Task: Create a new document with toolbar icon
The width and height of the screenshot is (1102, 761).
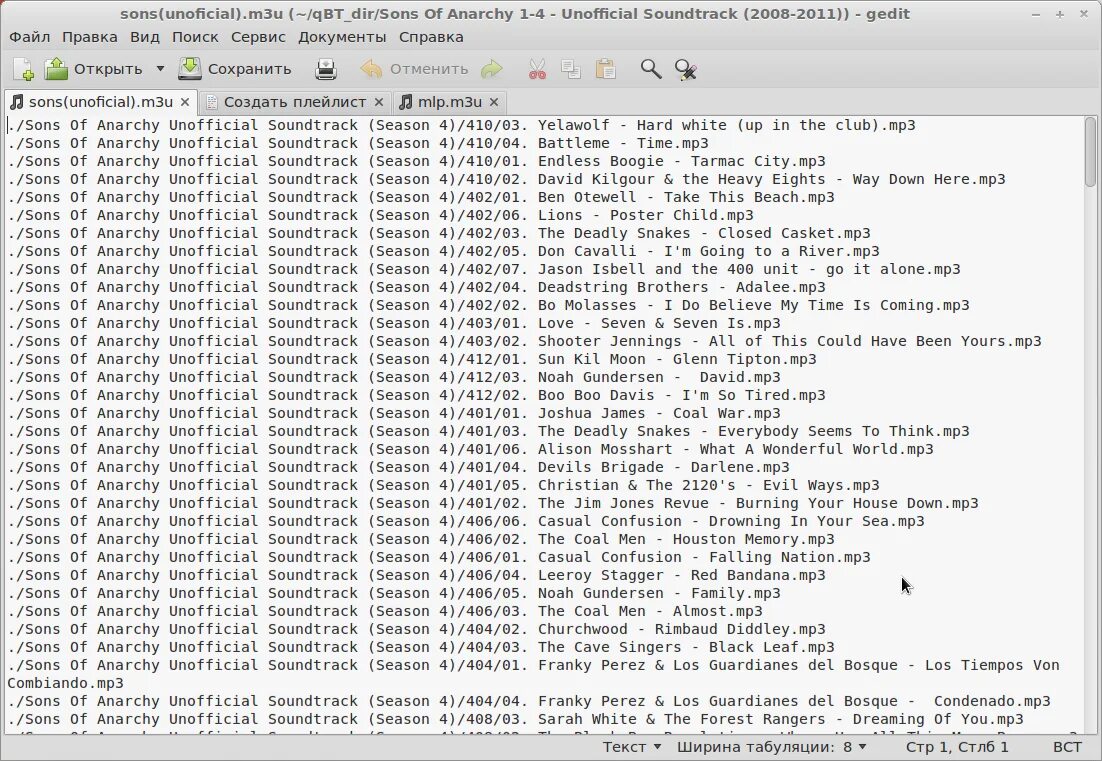Action: click(x=22, y=69)
